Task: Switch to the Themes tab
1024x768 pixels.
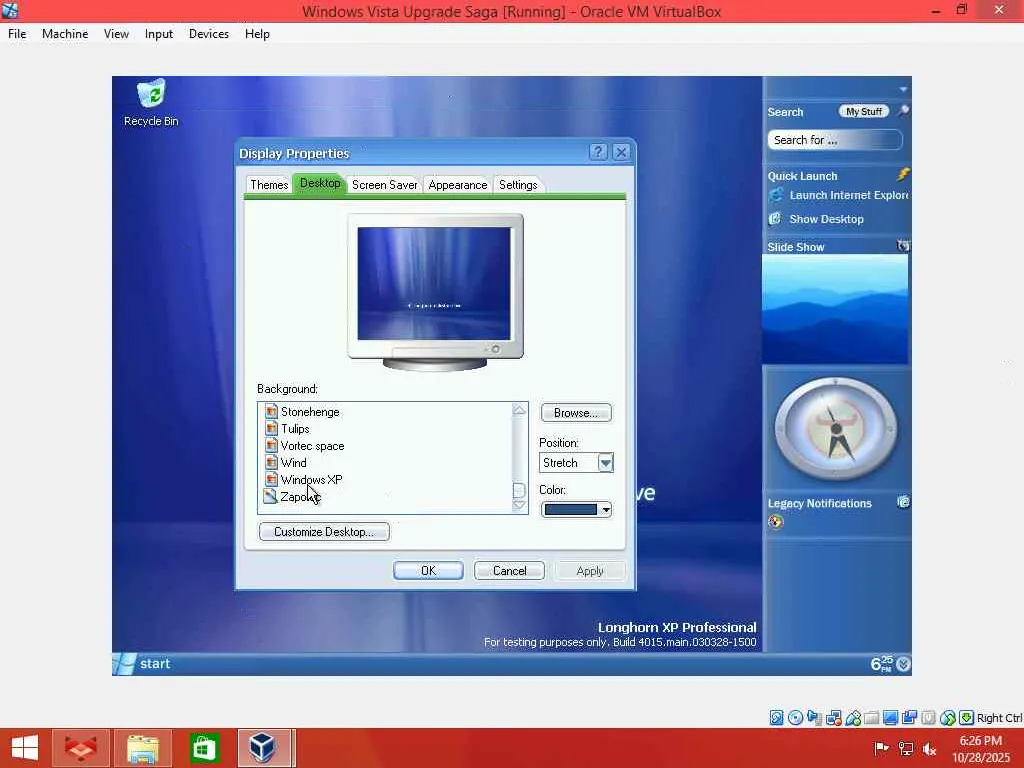Action: tap(269, 185)
